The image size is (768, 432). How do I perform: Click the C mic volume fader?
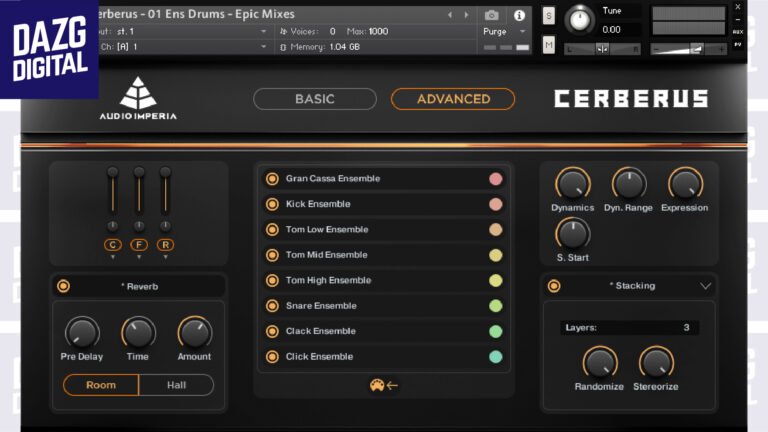(113, 191)
